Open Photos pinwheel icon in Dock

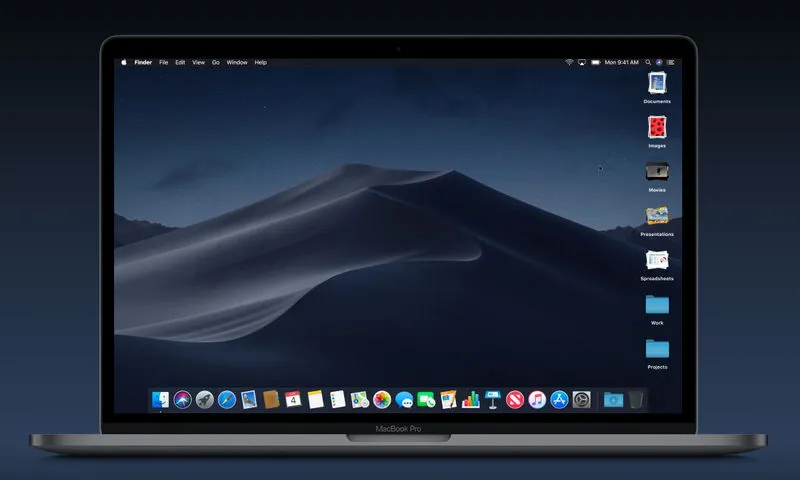tap(382, 399)
